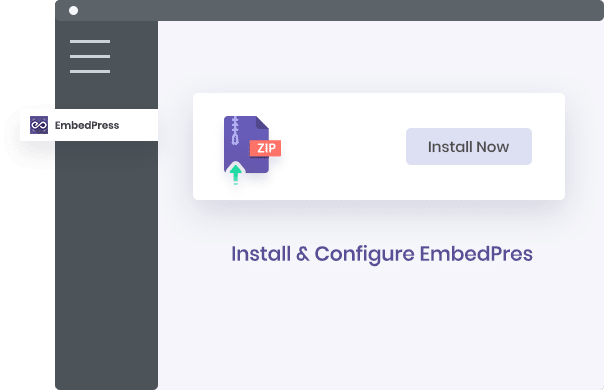The height and width of the screenshot is (390, 604).
Task: Click the EmbedPress infinity logo icon
Action: (39, 125)
